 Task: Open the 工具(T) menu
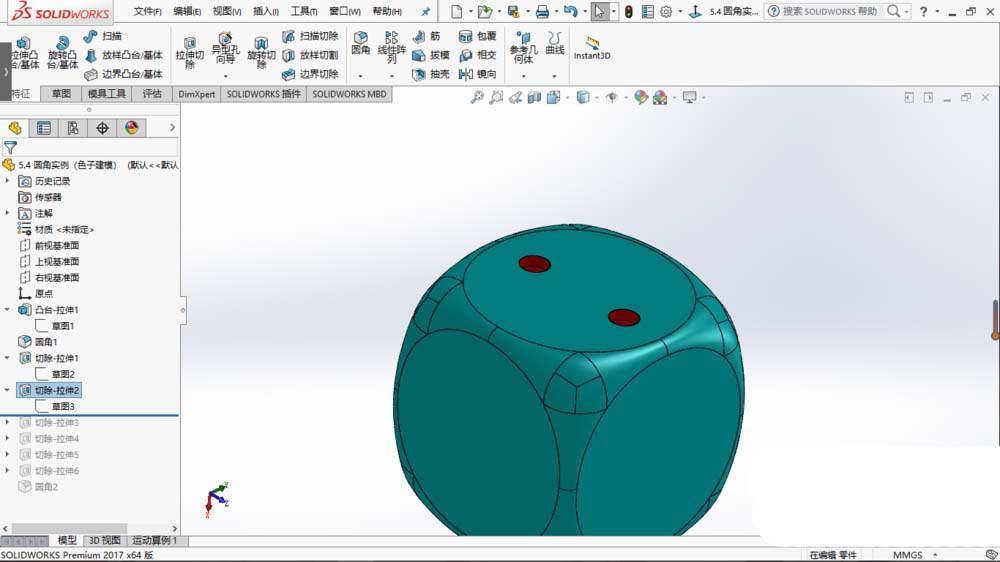point(304,11)
